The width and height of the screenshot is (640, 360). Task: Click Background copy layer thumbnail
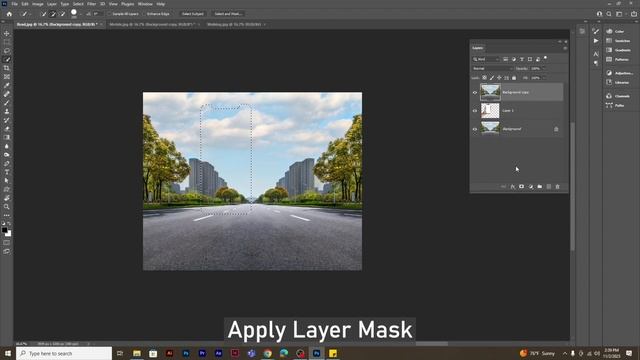(490, 92)
